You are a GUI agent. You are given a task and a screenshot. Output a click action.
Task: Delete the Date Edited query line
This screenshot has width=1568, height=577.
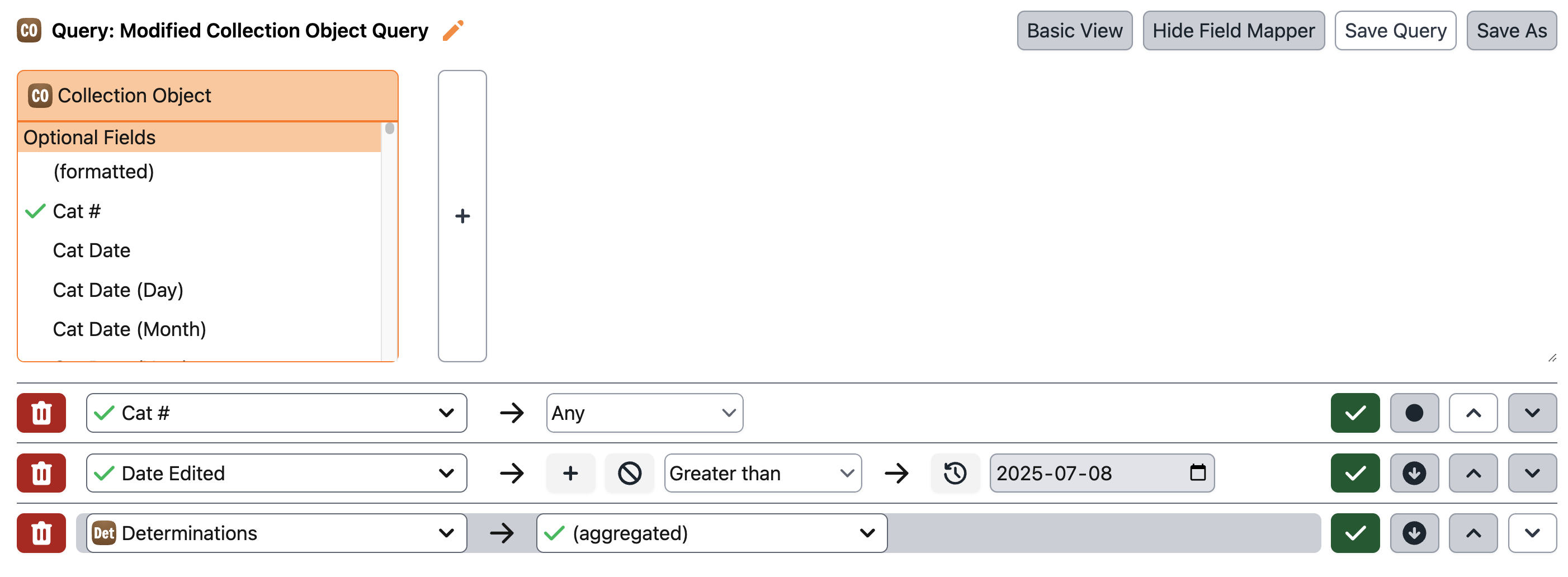coord(41,473)
